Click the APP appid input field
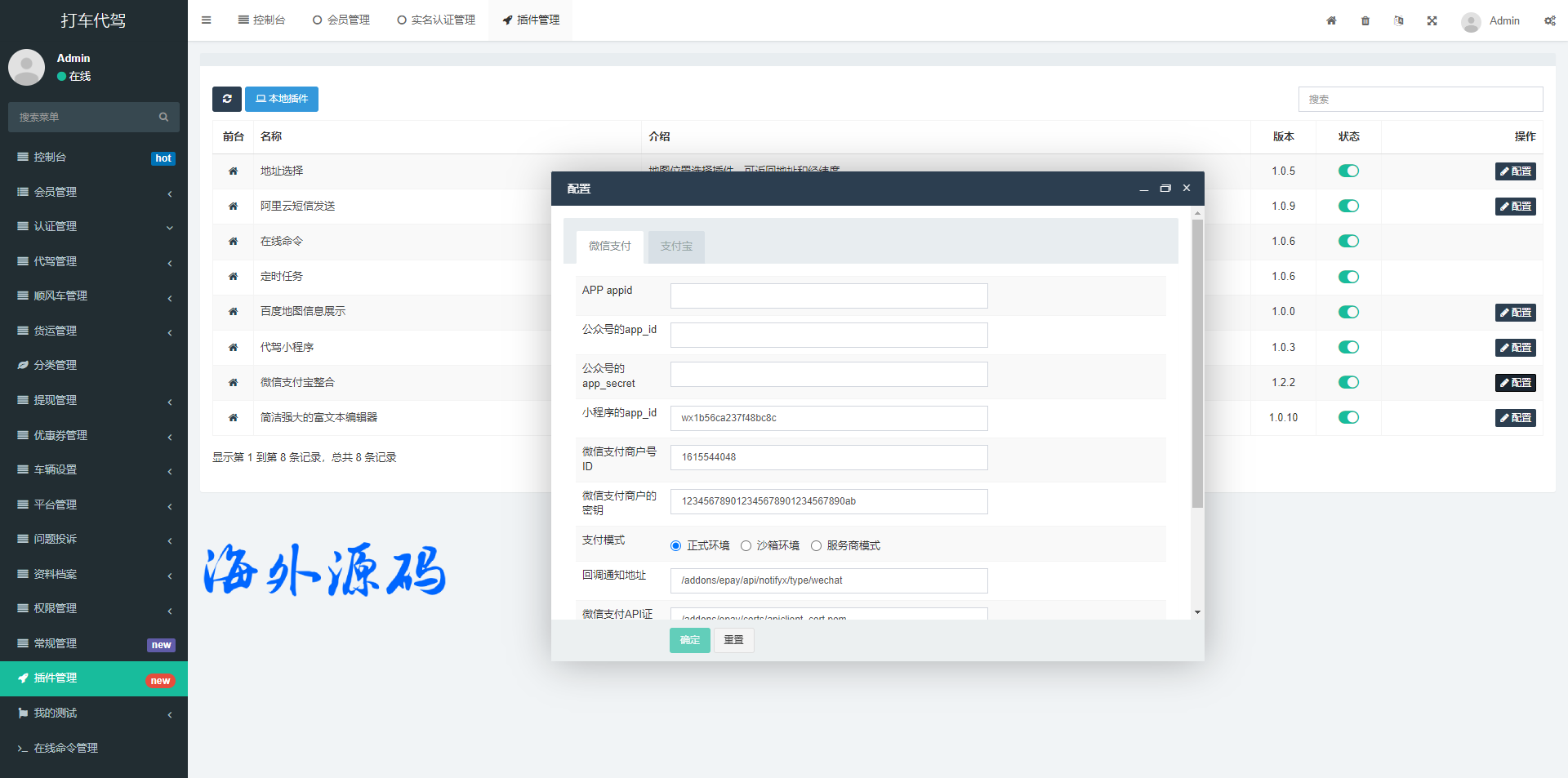Screen dimensions: 1568x778 [x=828, y=296]
